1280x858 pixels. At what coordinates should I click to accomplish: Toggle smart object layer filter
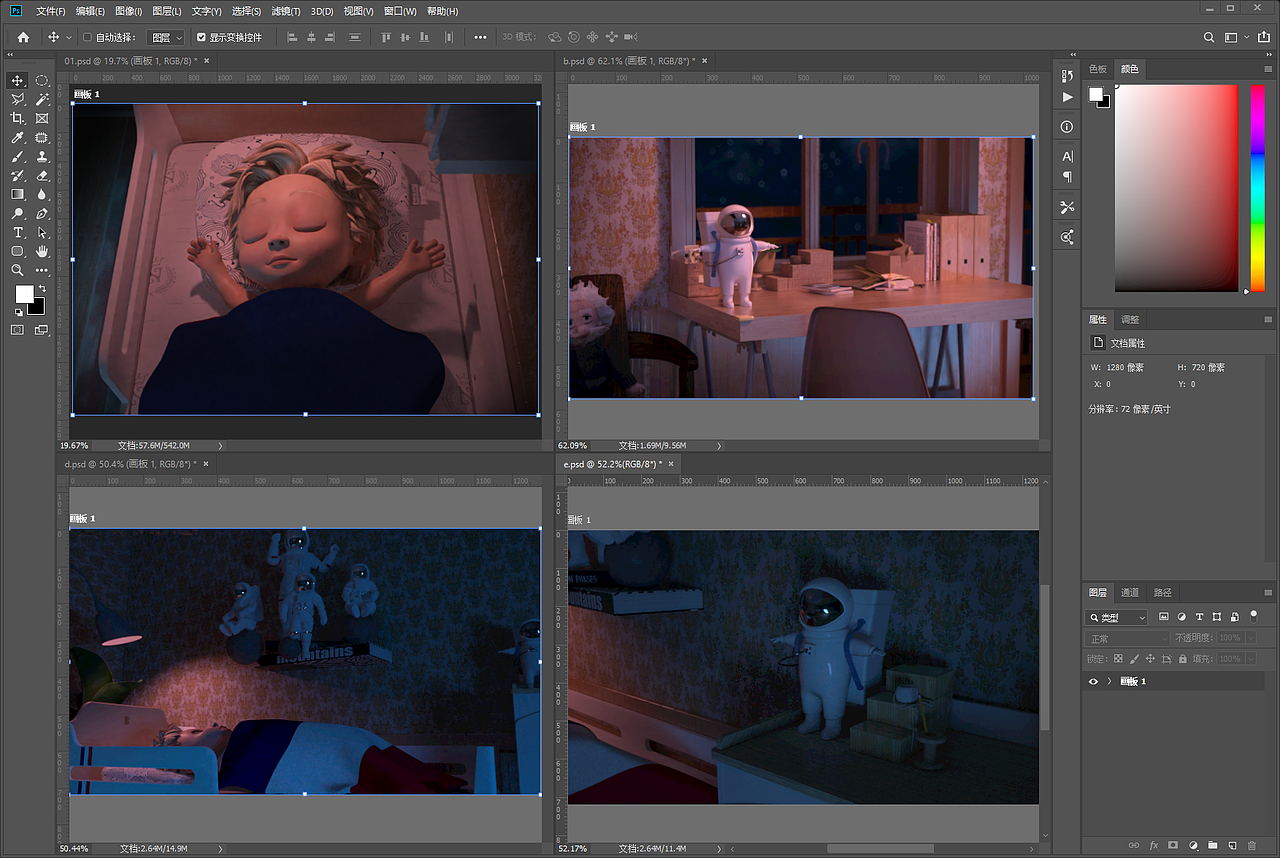pos(1235,617)
